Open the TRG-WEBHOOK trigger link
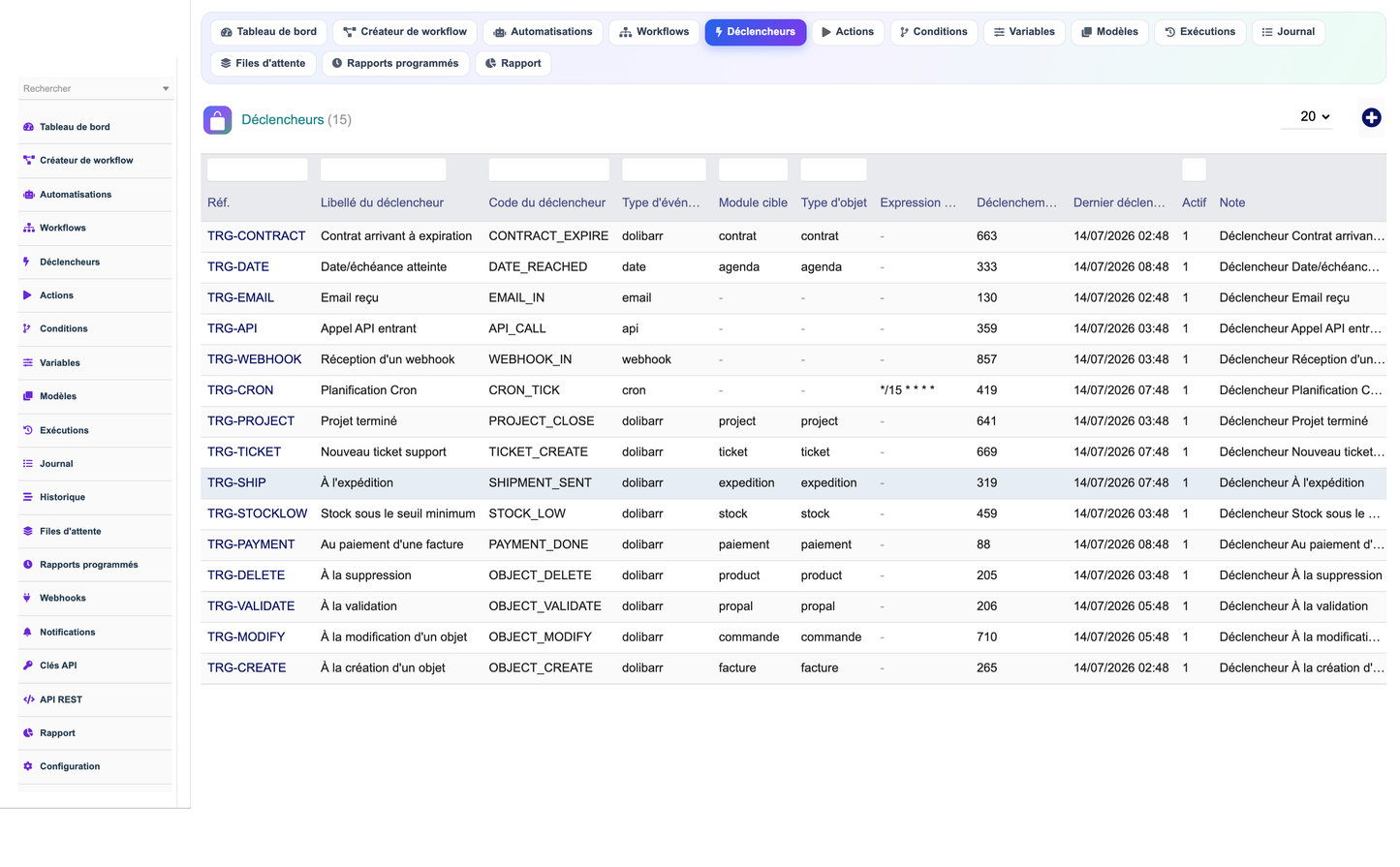This screenshot has height=867, width=1400. click(255, 359)
